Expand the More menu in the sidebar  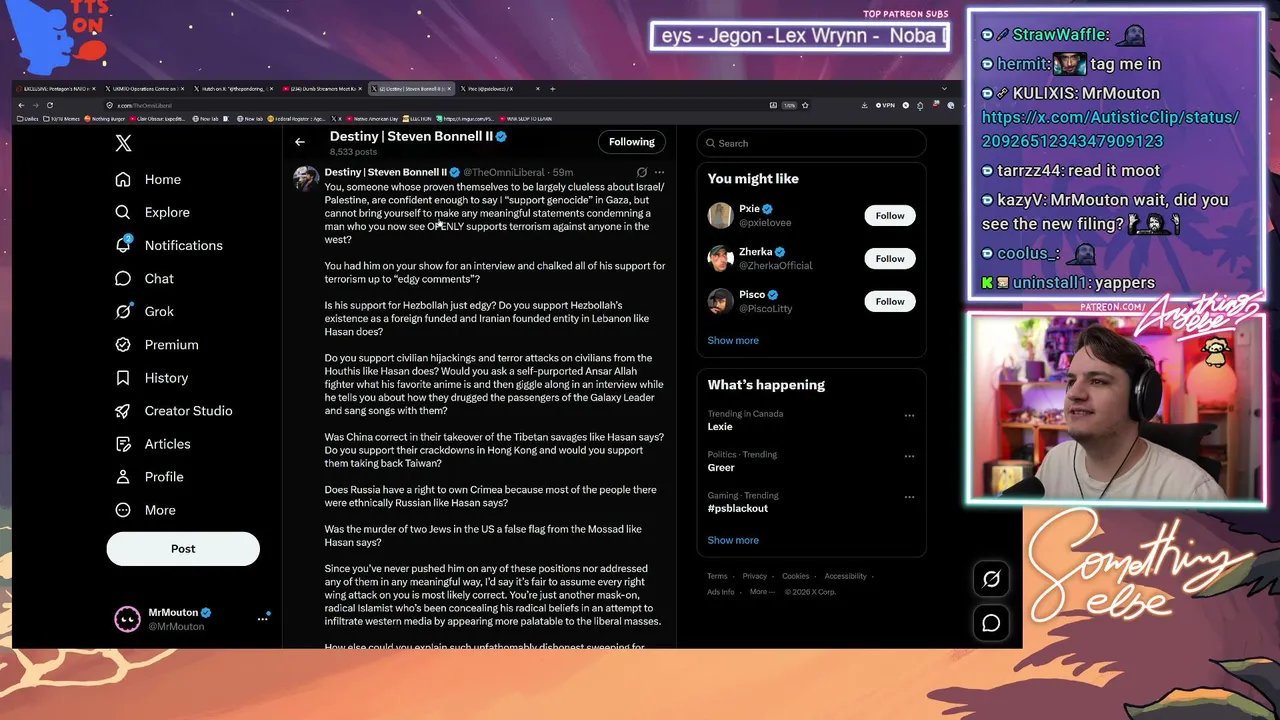145,510
